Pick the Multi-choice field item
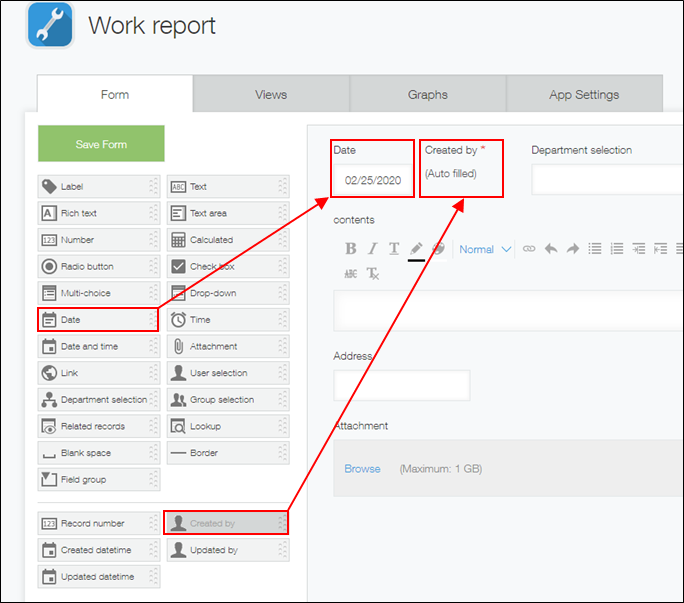684x603 pixels. tap(99, 293)
